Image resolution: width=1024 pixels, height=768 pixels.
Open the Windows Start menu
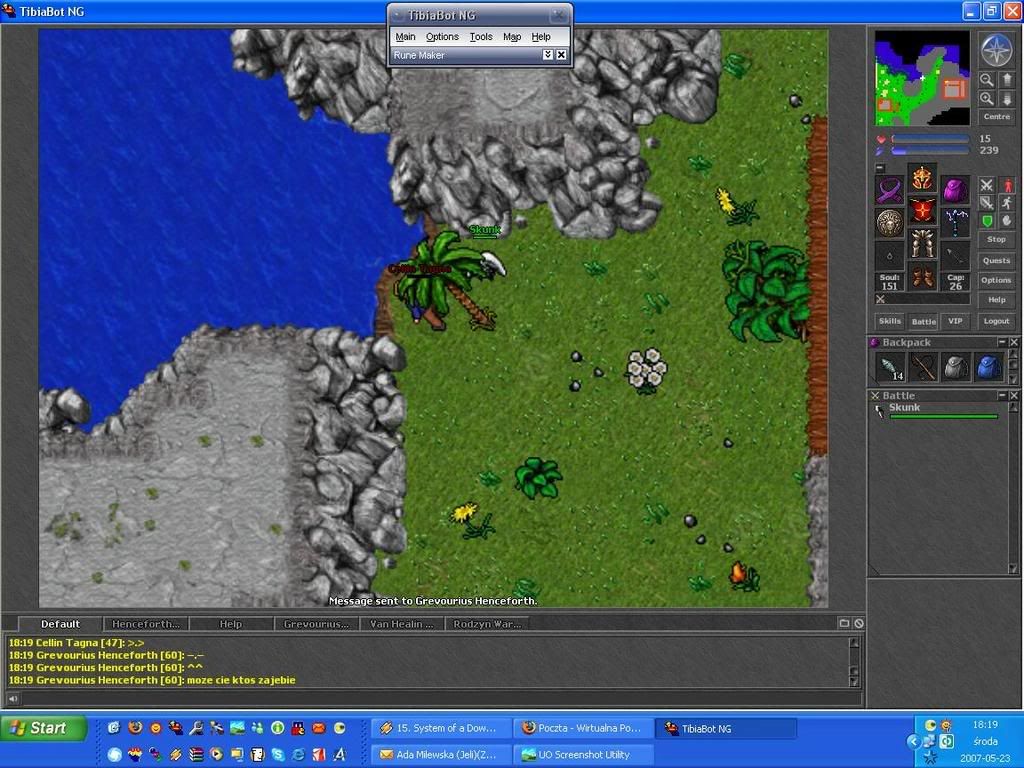pos(43,728)
